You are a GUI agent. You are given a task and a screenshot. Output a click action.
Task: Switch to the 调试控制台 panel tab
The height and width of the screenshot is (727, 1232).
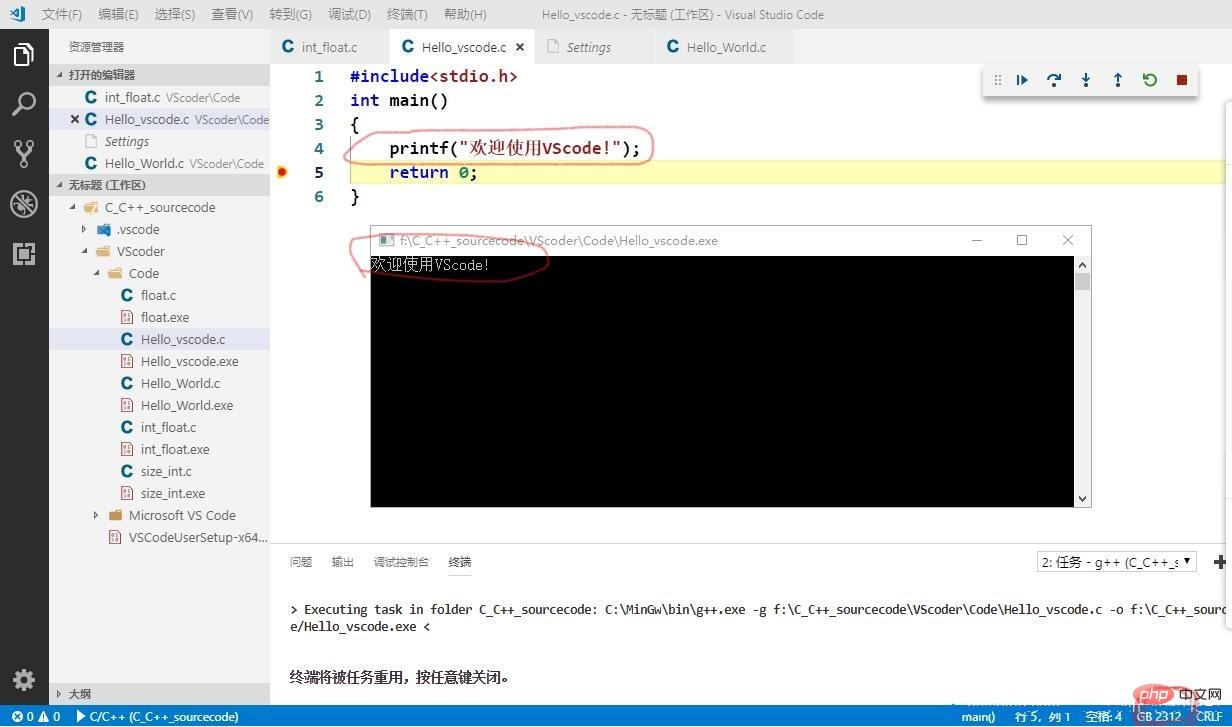(x=401, y=562)
